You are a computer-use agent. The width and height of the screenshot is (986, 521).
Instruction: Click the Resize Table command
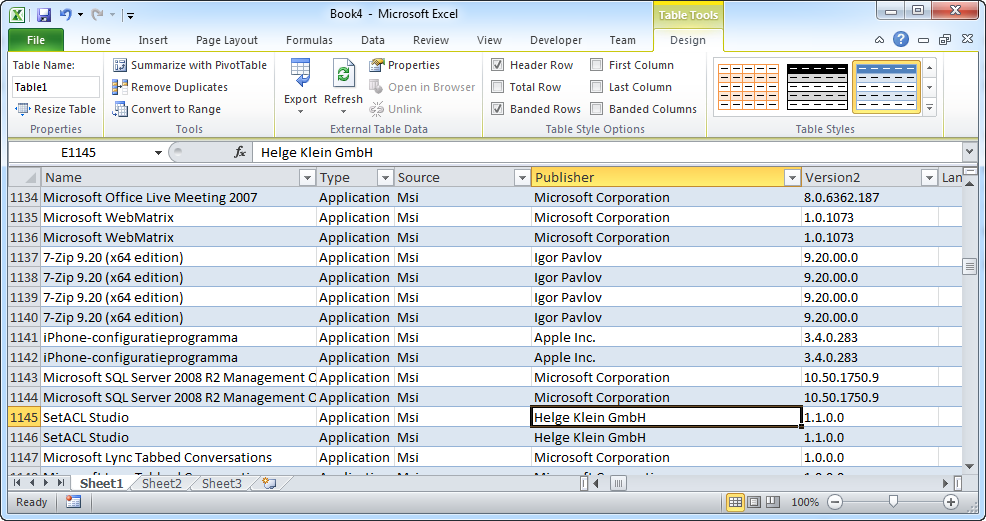coord(55,109)
